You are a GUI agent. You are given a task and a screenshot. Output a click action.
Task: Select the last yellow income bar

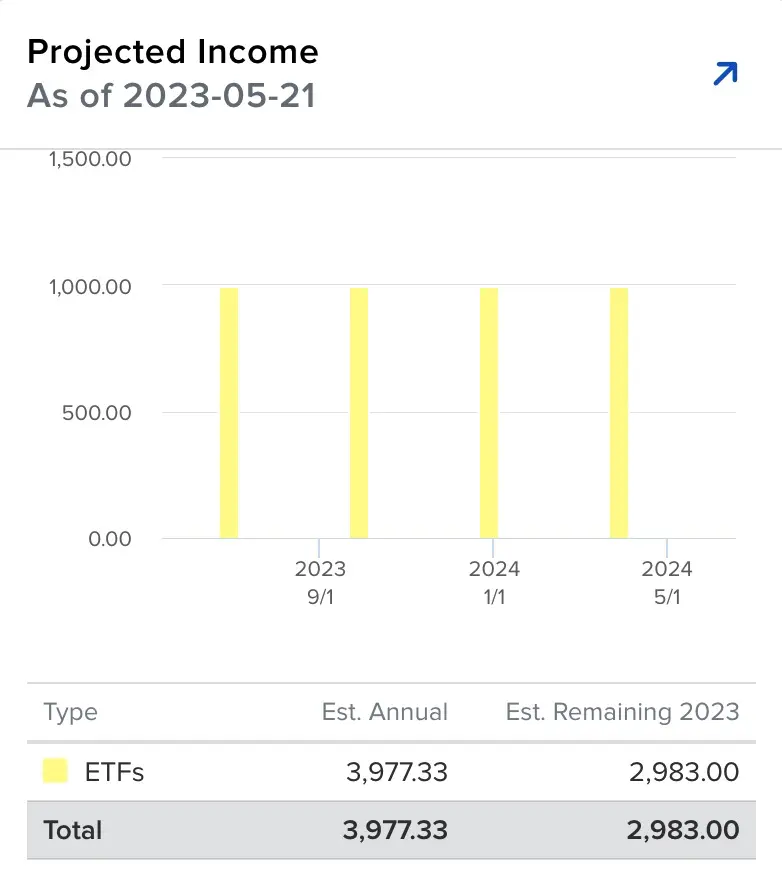[x=619, y=412]
